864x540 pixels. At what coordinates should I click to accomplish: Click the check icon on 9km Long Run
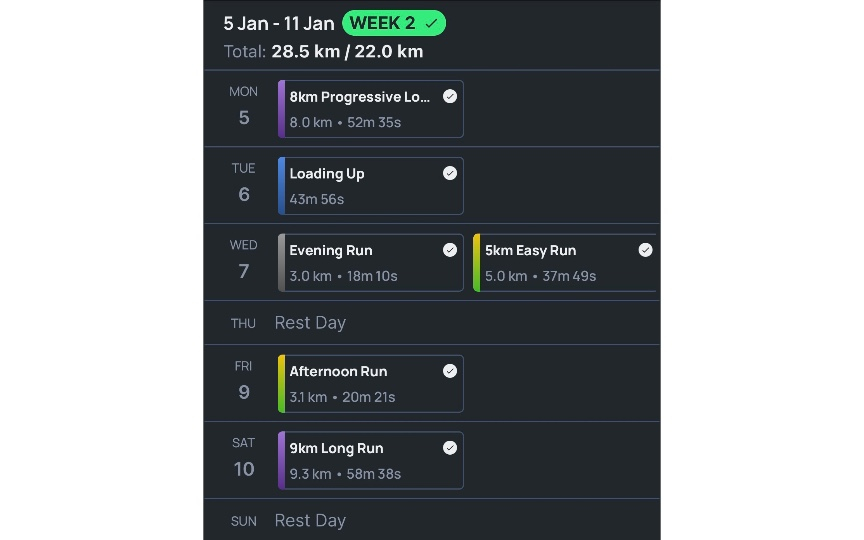point(450,448)
